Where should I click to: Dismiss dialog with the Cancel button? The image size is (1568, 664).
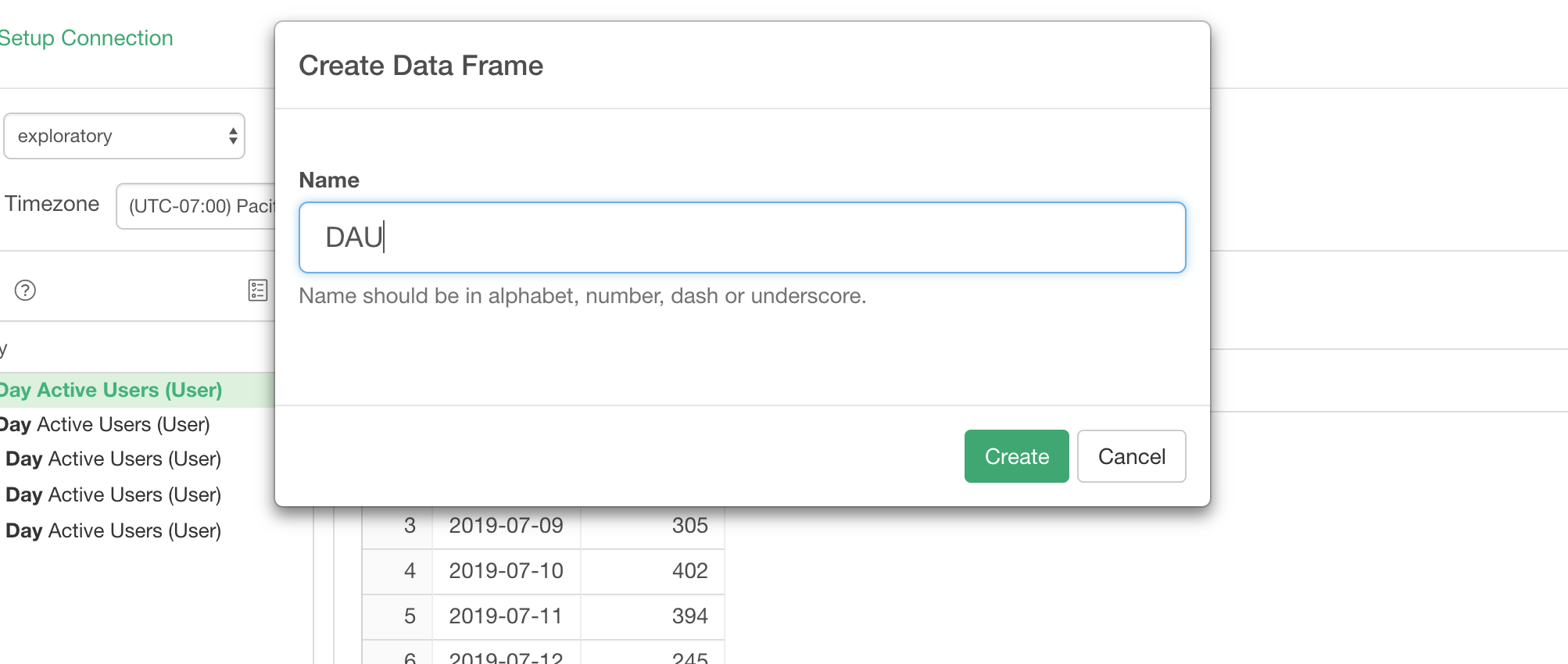pyautogui.click(x=1131, y=456)
